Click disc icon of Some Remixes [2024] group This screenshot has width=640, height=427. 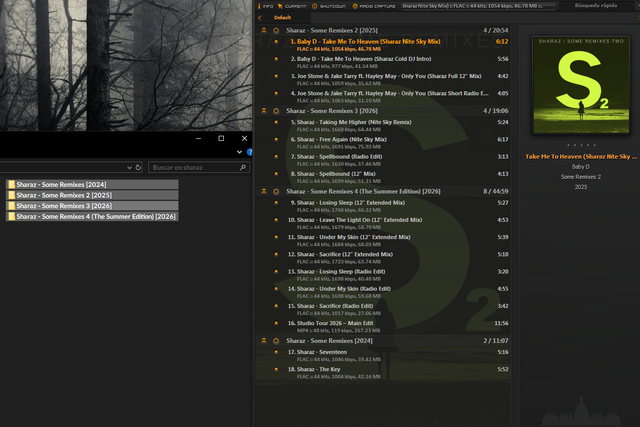point(276,341)
